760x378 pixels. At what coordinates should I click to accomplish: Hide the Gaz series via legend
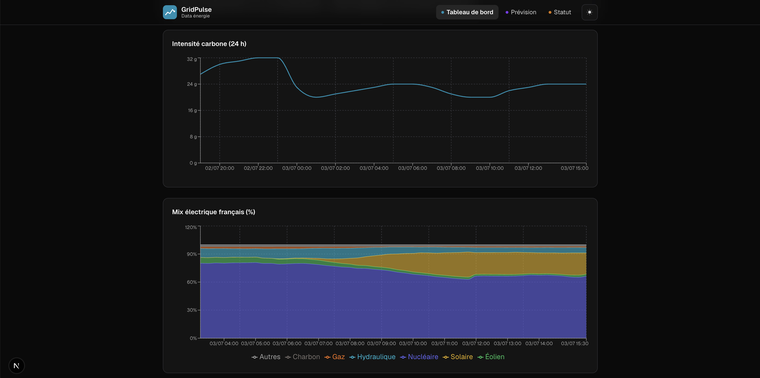pyautogui.click(x=334, y=357)
